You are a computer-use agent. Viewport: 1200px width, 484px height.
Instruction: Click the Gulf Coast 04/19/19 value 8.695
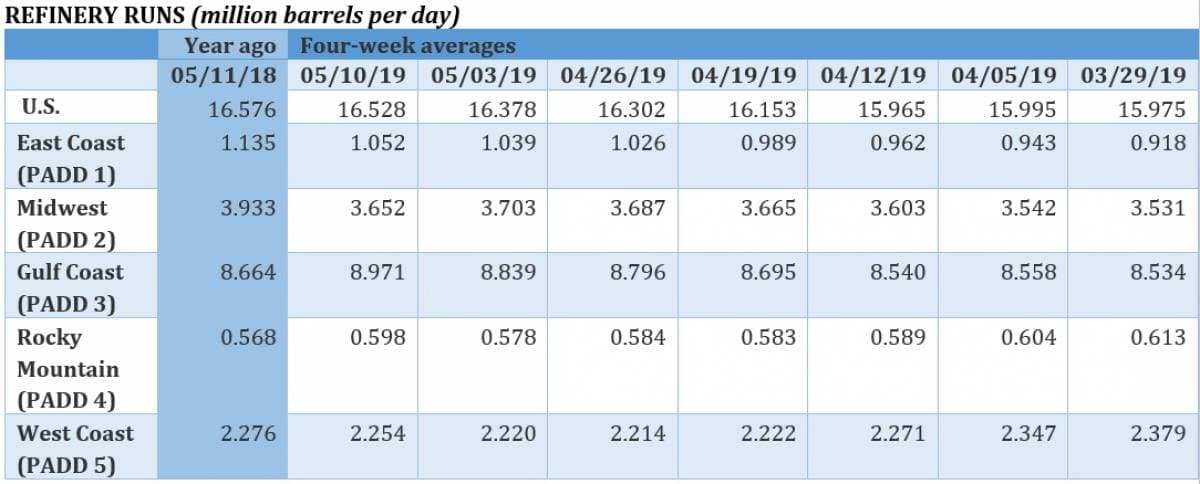coord(769,272)
